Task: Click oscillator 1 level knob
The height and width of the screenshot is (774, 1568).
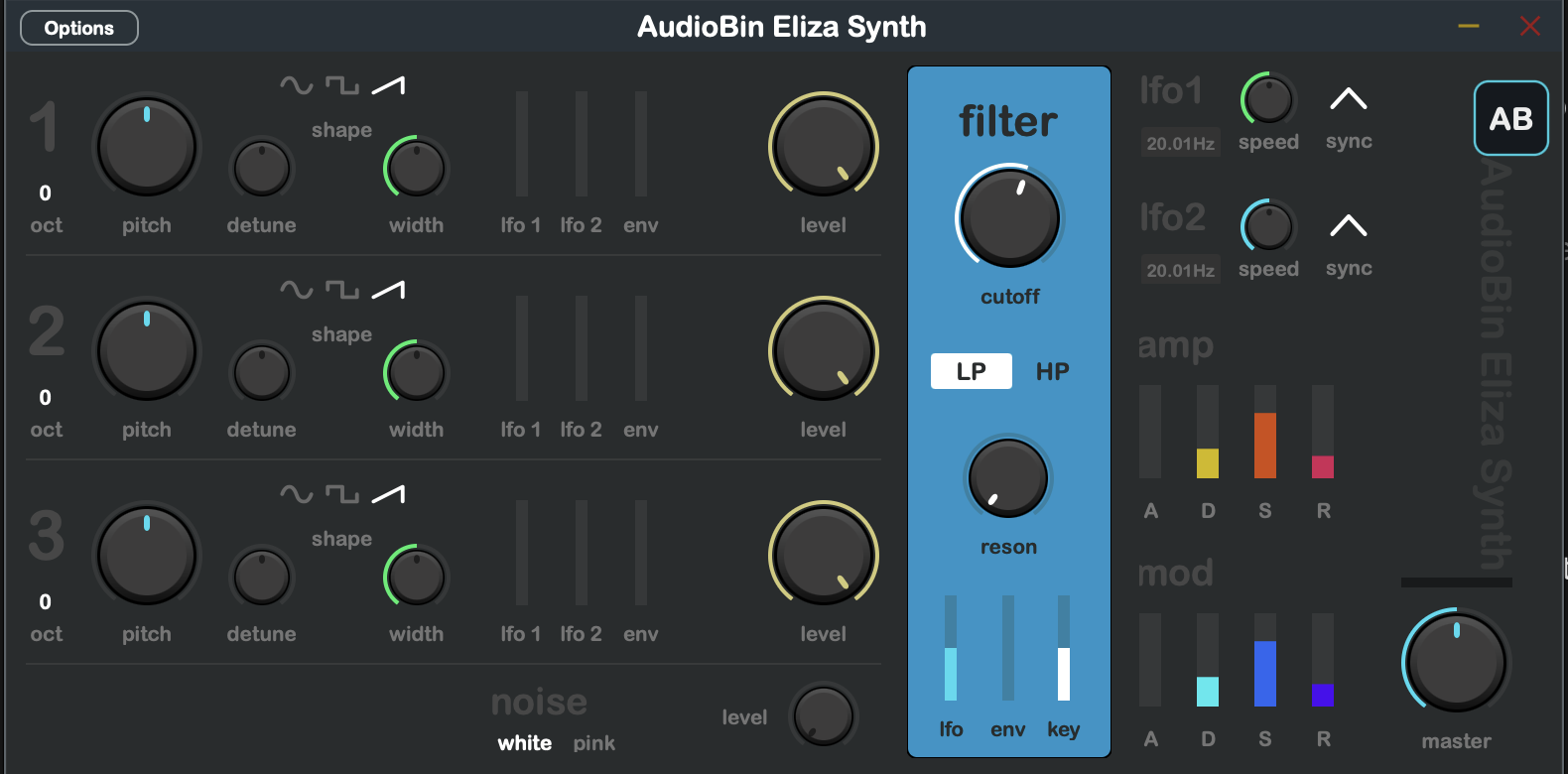Action: coord(824,147)
